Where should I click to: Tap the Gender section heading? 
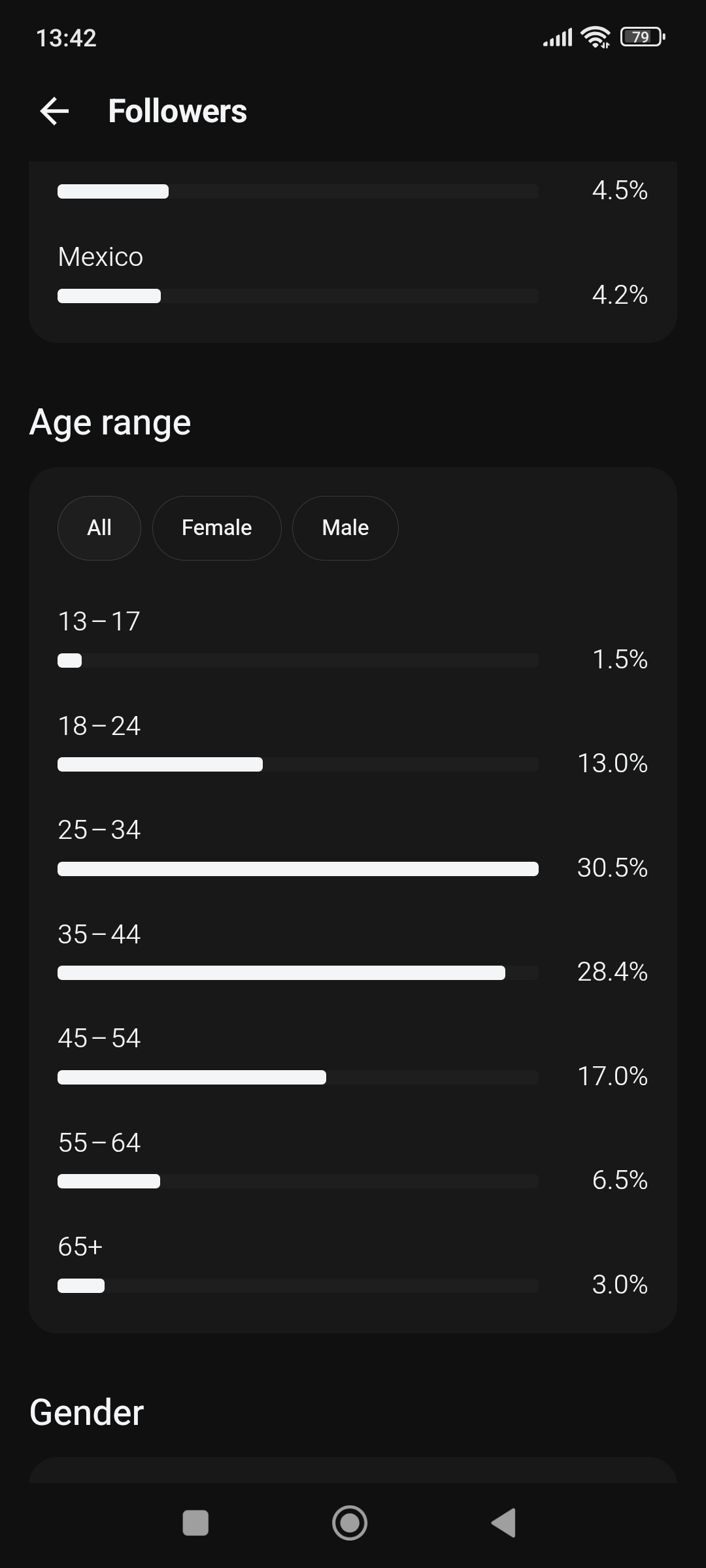click(x=87, y=1413)
